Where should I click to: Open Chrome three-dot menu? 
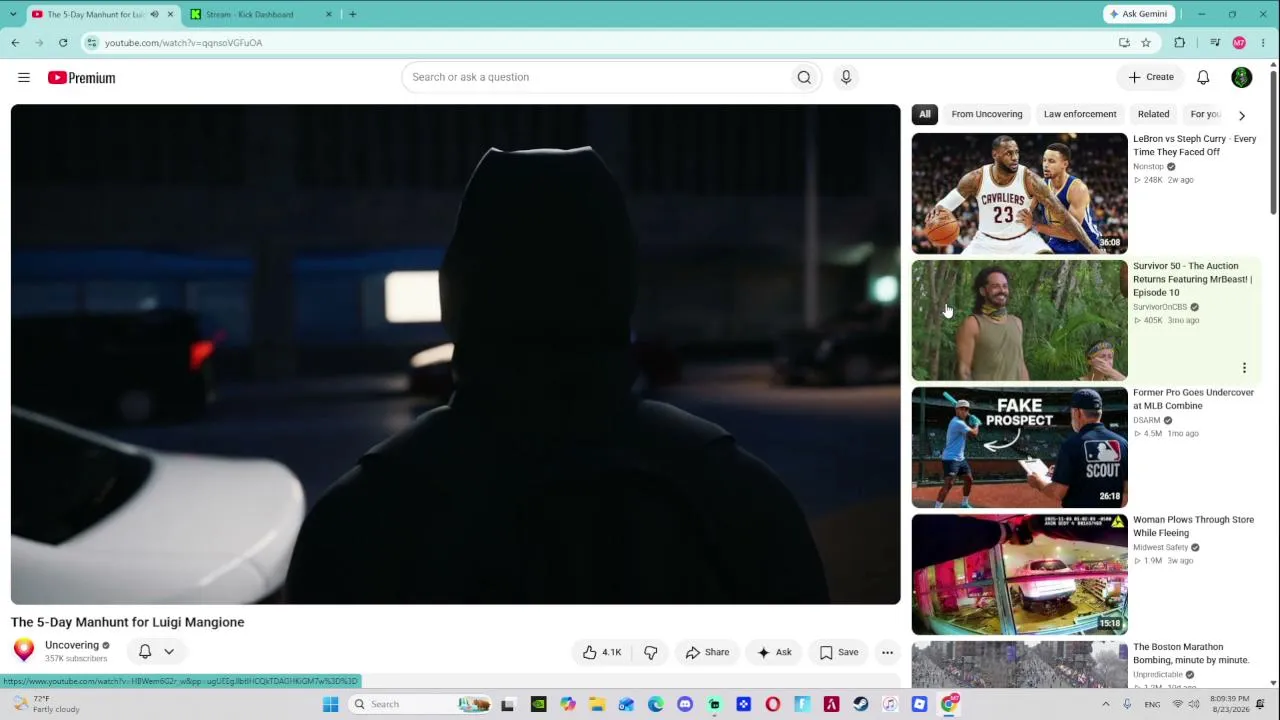pos(1264,43)
